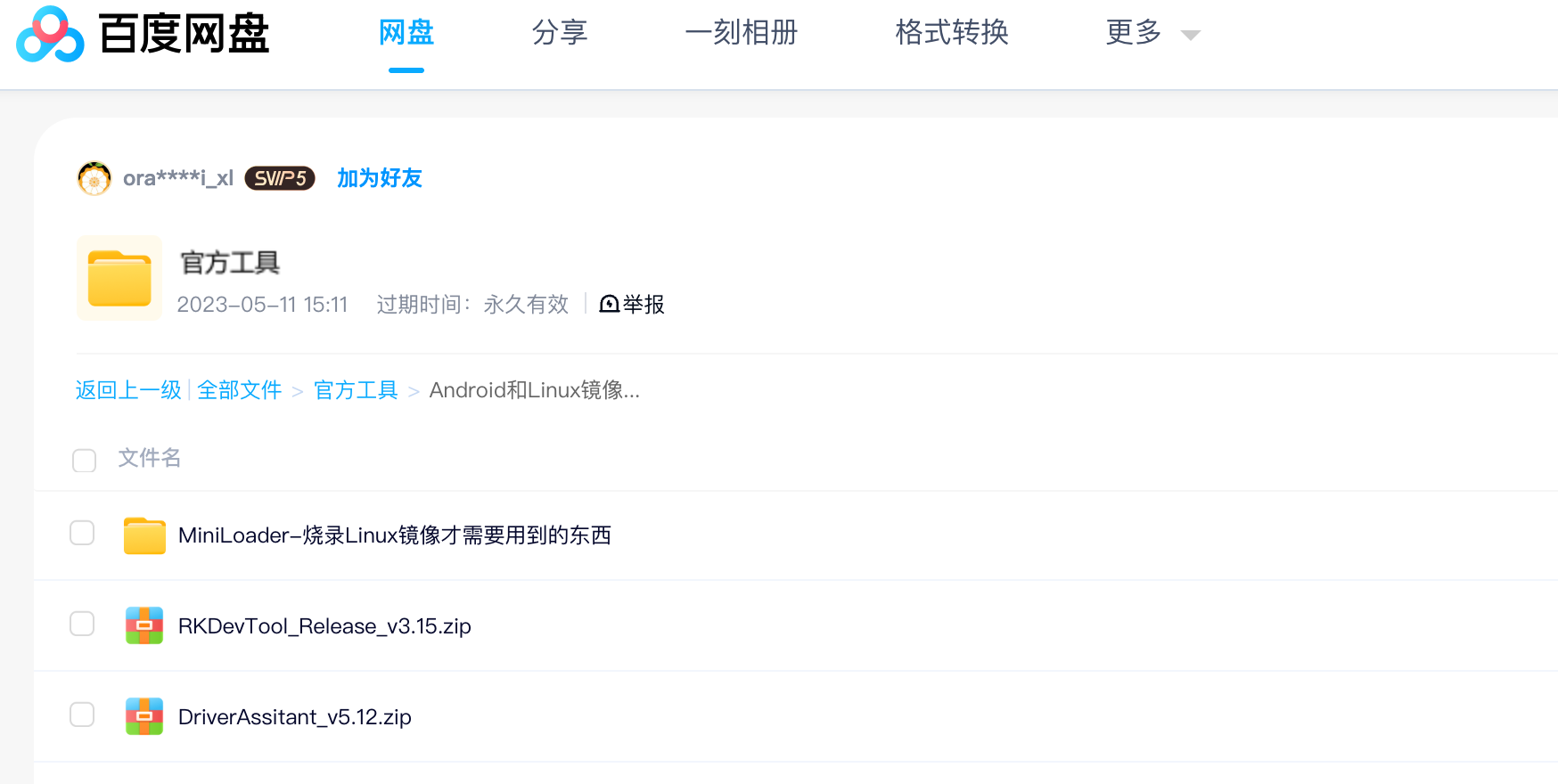Click the RKDevTool zip archive icon
The image size is (1558, 784).
[x=144, y=625]
